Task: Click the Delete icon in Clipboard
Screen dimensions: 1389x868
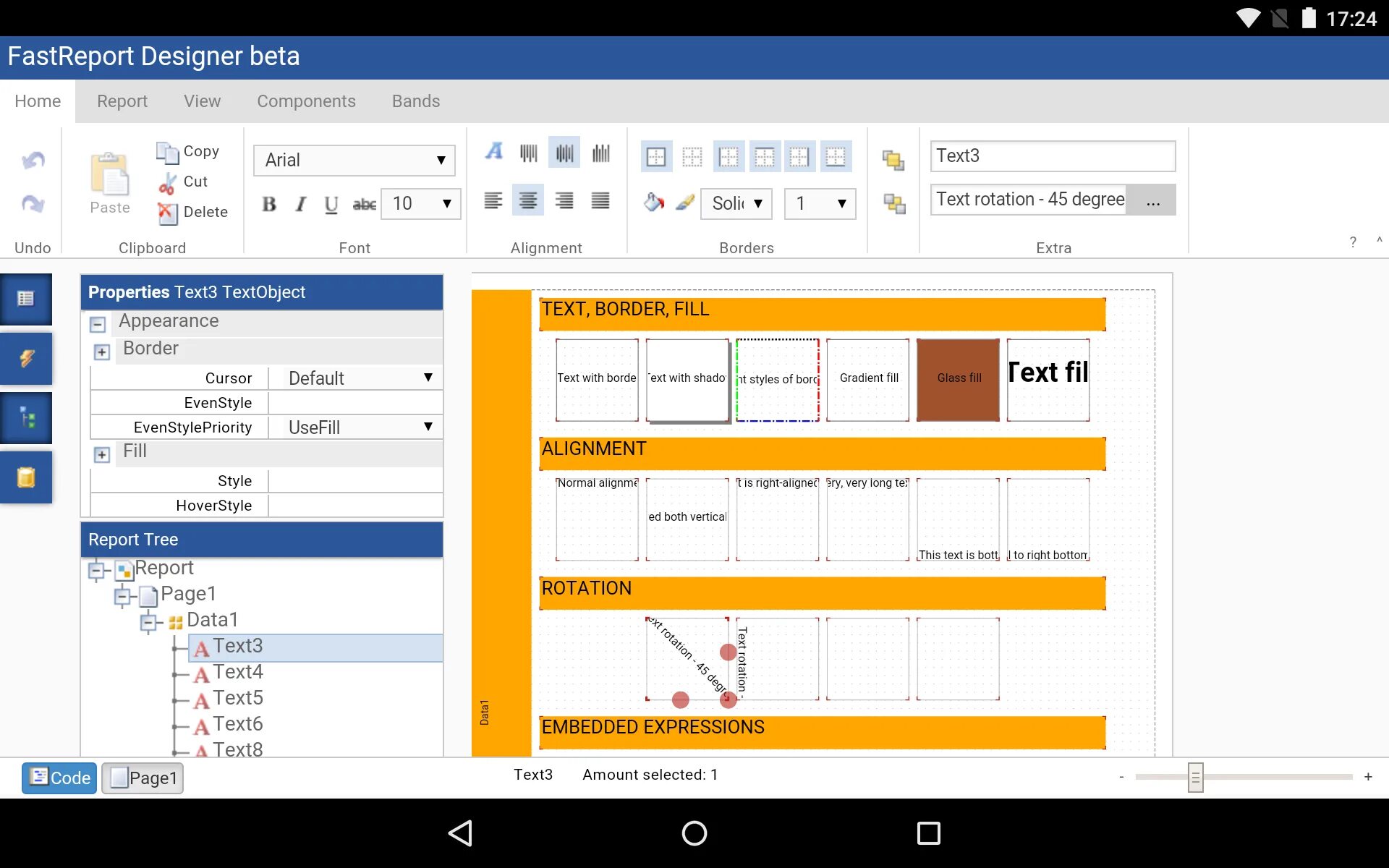Action: 167,213
